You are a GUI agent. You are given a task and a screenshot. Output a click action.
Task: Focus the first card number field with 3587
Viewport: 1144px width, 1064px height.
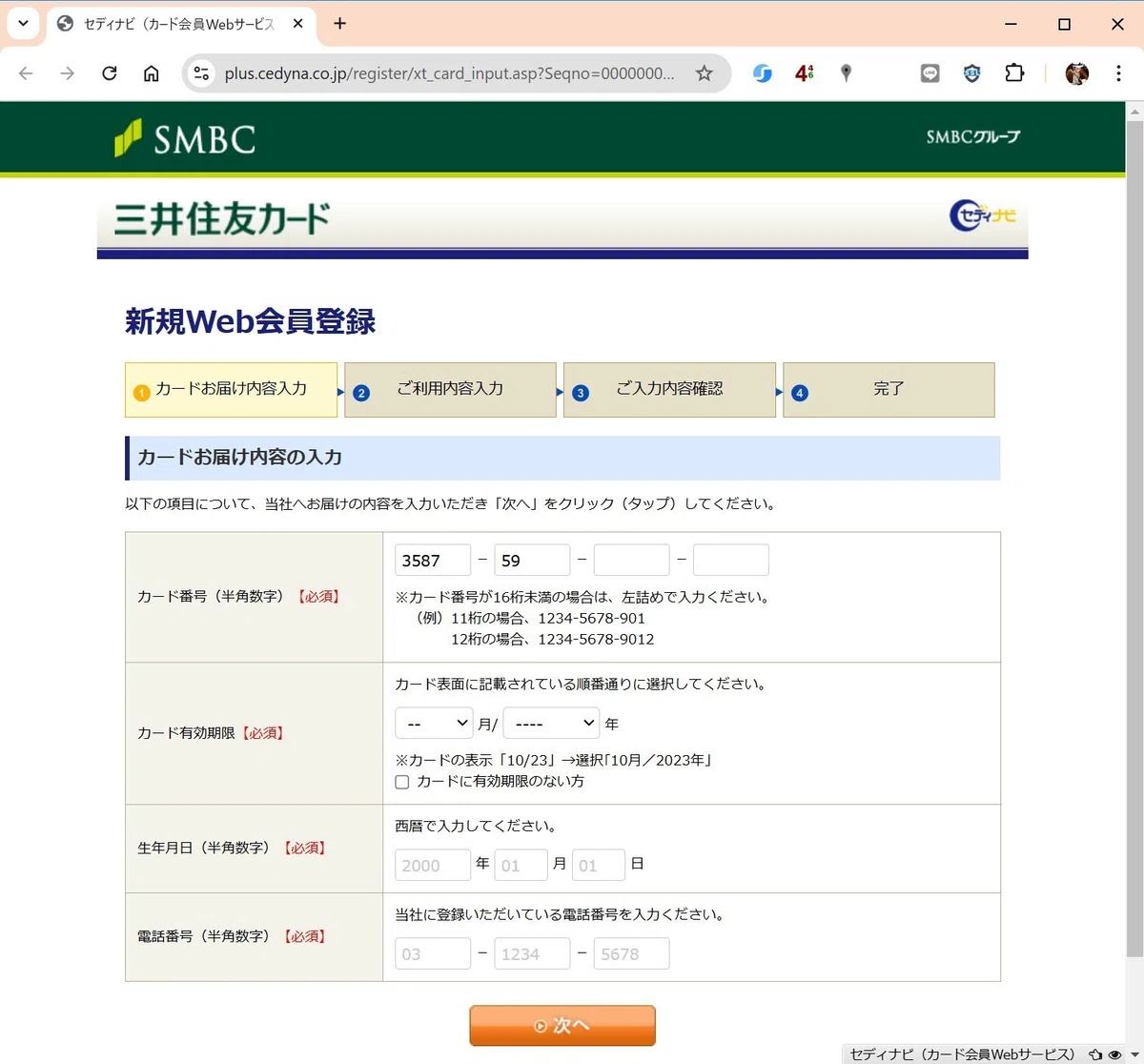tap(433, 560)
